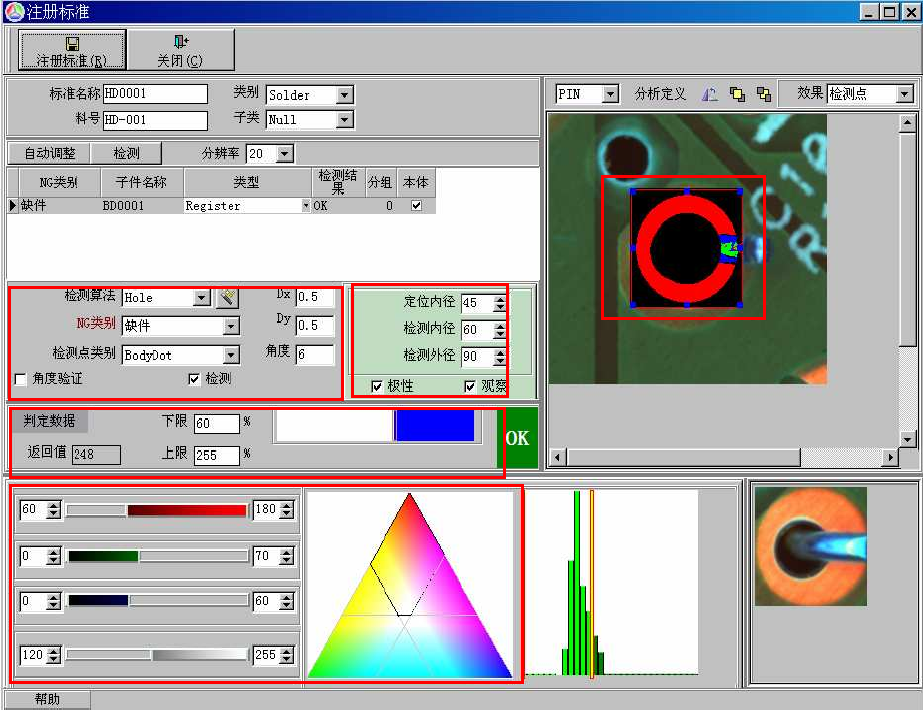Viewport: 923px width, 710px height.
Task: Click the 料号 field containing HD-001
Action: [155, 120]
